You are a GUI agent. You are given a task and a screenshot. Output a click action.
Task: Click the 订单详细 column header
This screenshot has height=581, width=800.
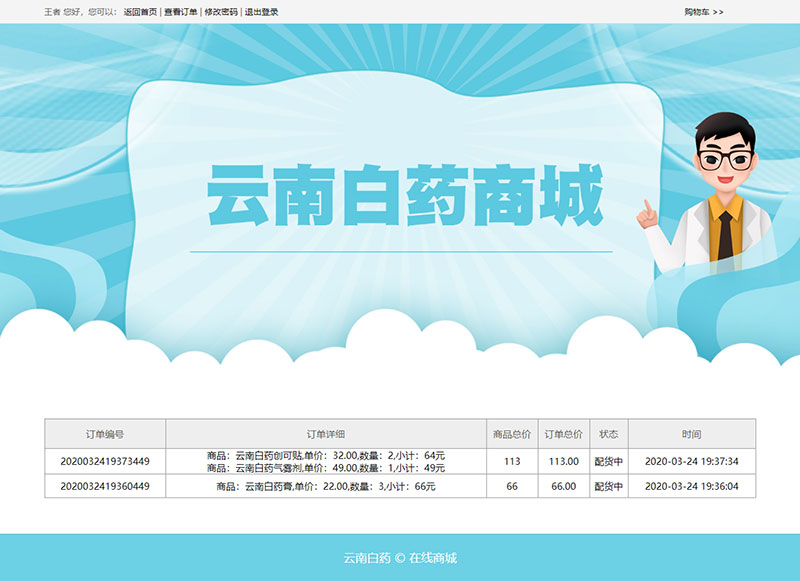[326, 434]
